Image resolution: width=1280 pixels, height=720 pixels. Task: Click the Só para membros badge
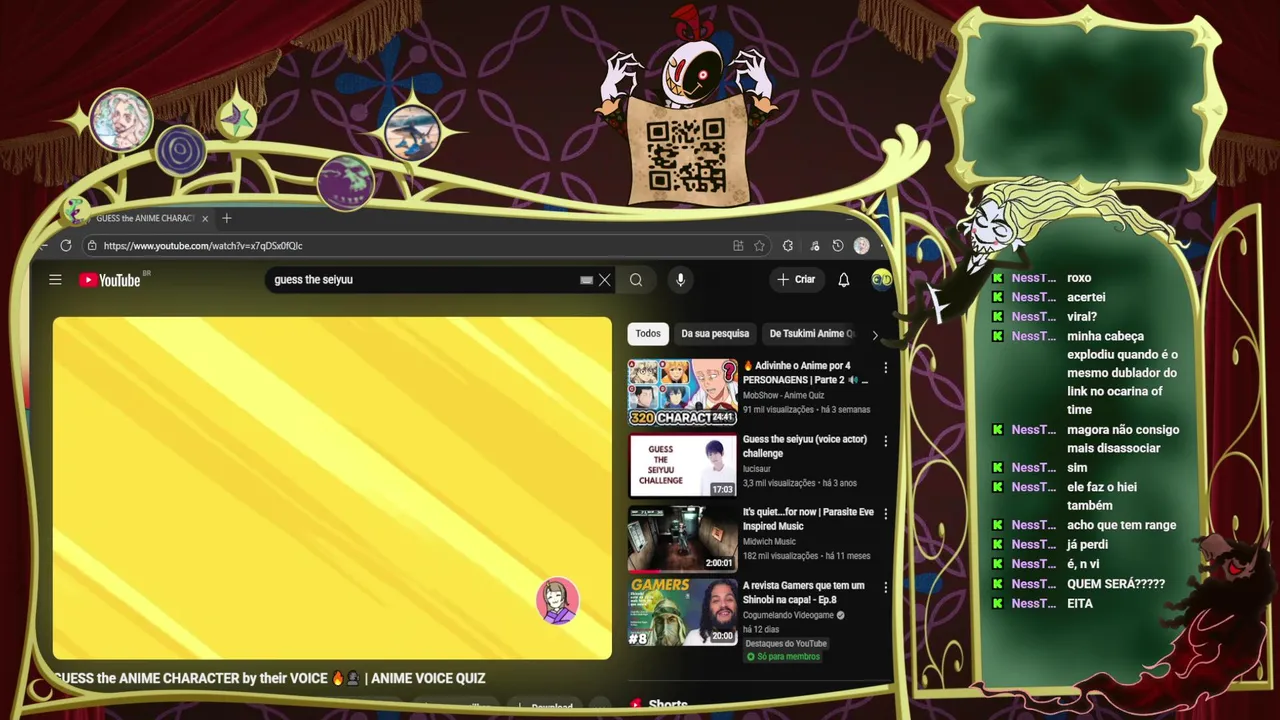point(784,657)
